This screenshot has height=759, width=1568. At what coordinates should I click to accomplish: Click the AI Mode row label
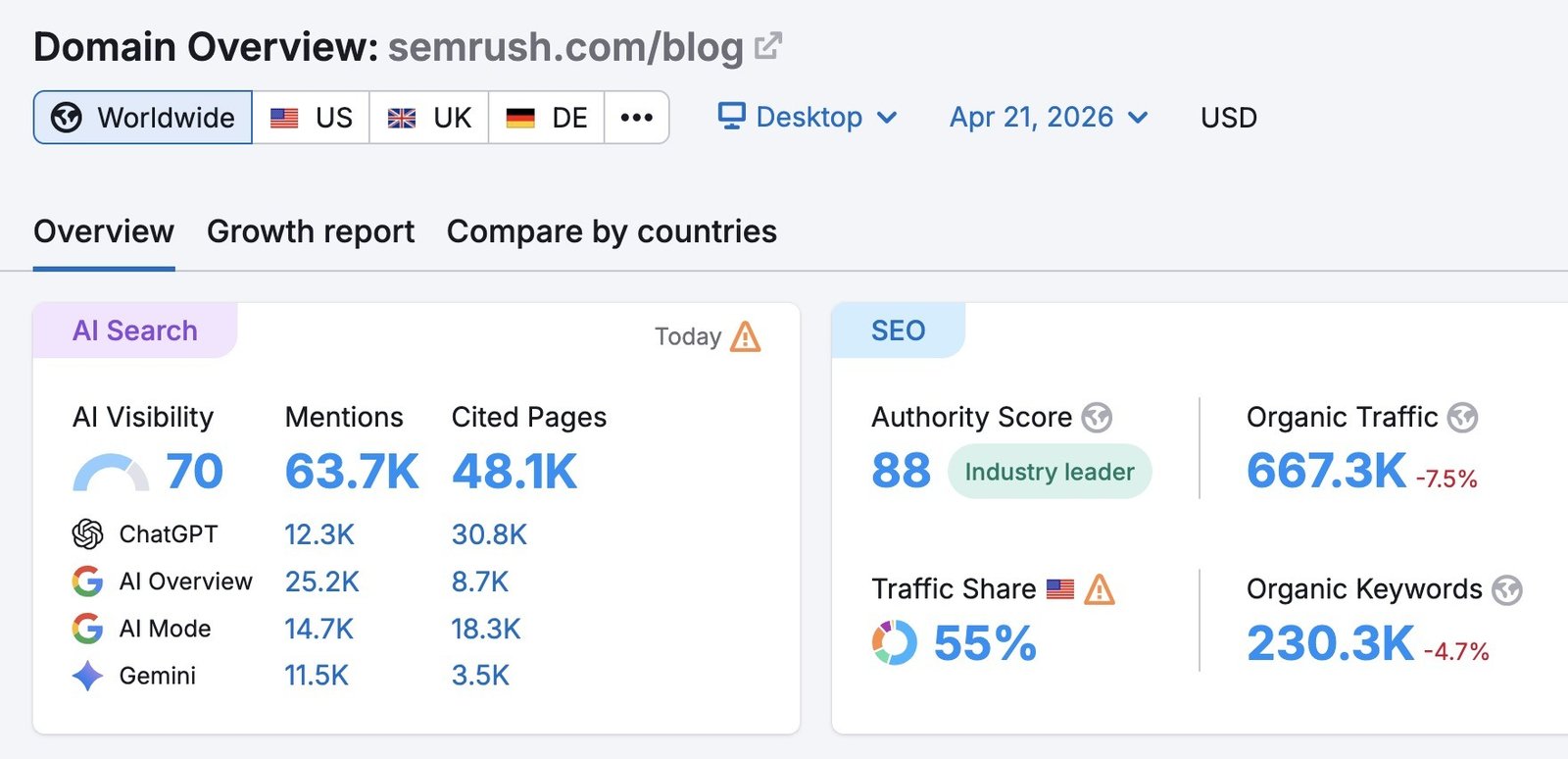(x=166, y=629)
